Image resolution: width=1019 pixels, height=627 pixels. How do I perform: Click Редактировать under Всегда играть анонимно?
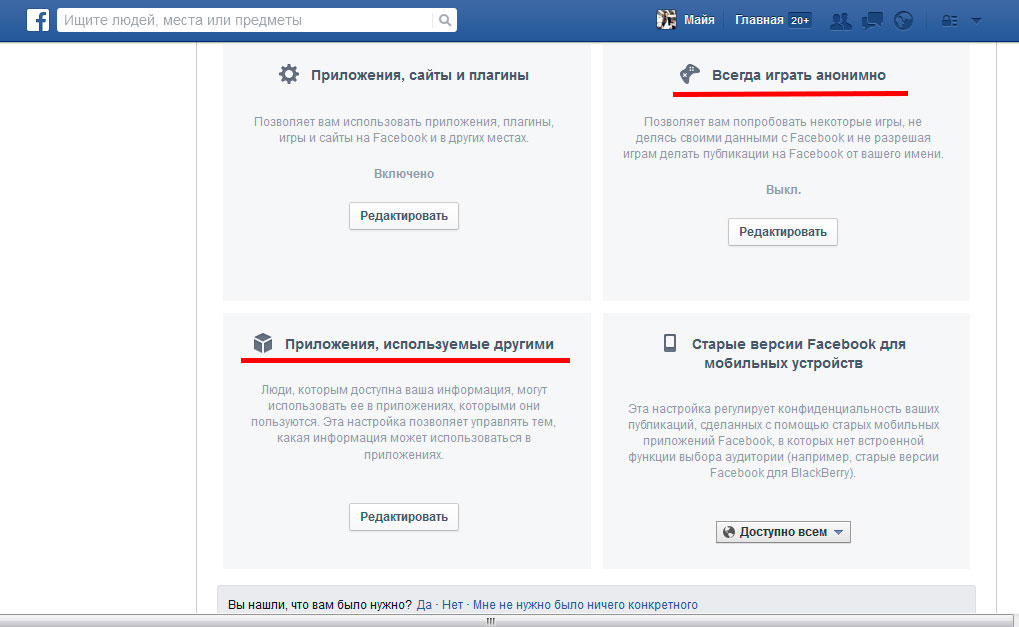pos(782,232)
